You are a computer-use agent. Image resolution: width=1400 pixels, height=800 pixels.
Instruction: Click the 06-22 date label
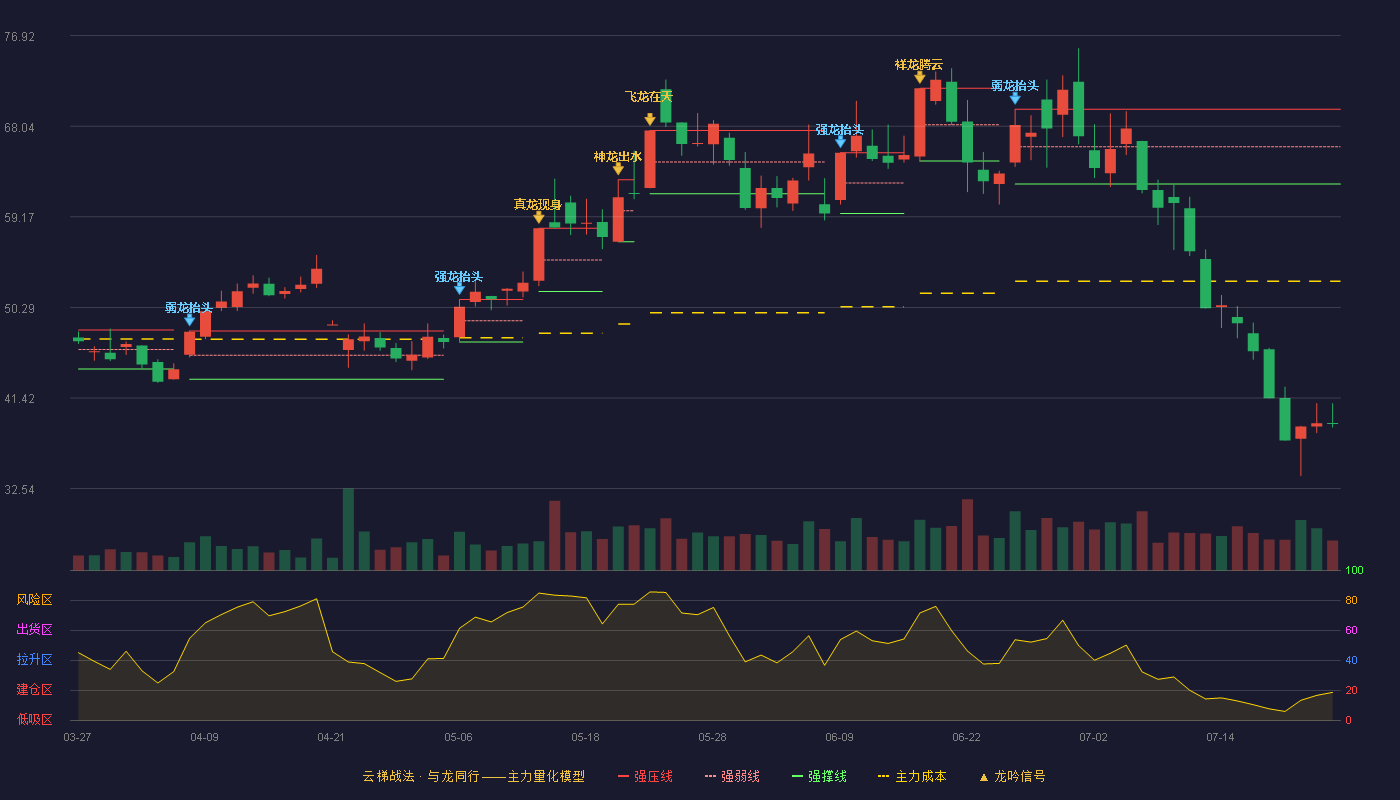(966, 737)
